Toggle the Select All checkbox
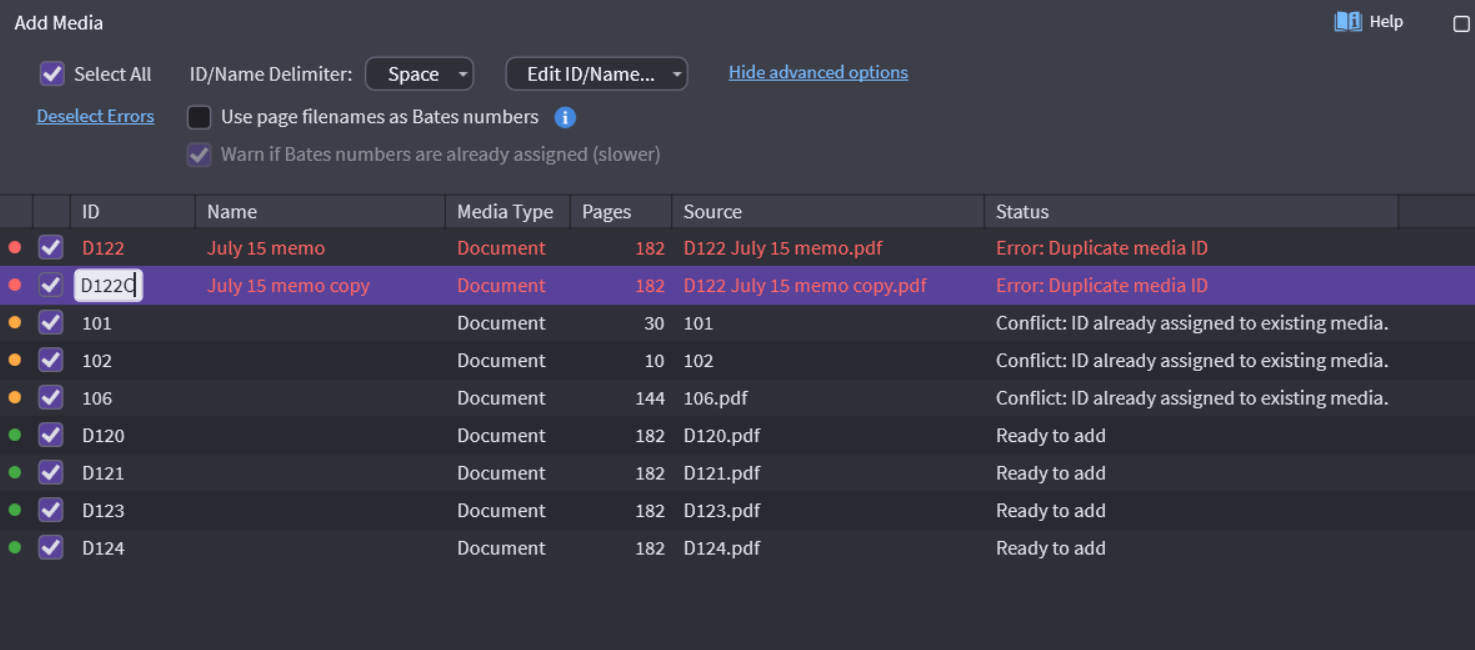This screenshot has height=650, width=1475. (52, 74)
